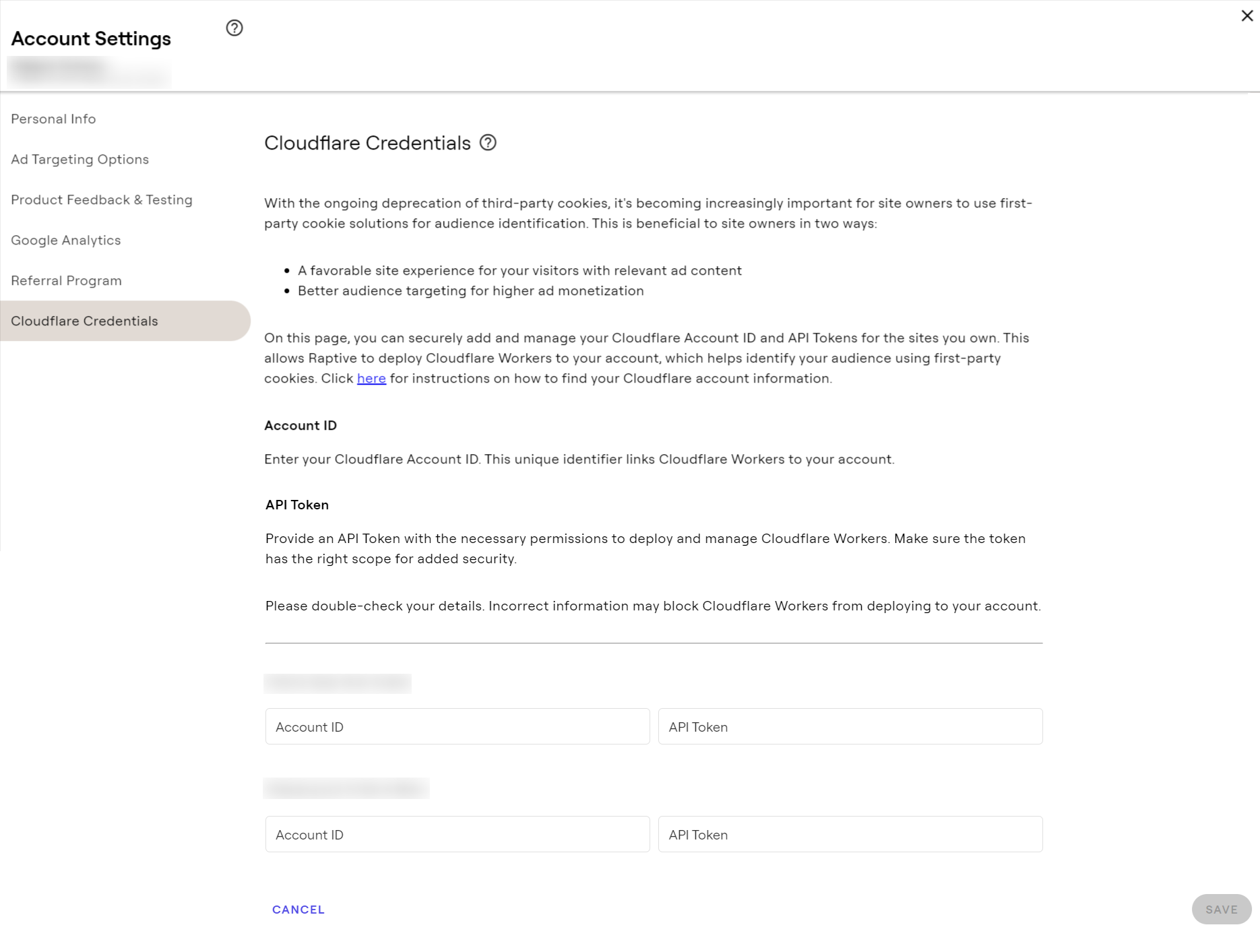The height and width of the screenshot is (952, 1260).
Task: Focus the second site's Account ID field
Action: click(458, 834)
